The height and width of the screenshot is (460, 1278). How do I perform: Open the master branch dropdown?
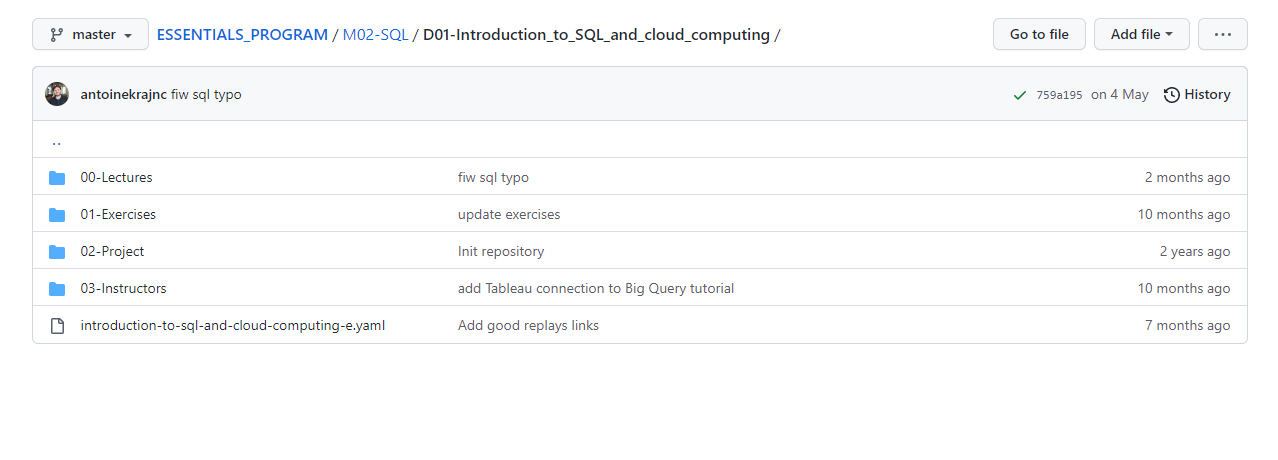91,34
